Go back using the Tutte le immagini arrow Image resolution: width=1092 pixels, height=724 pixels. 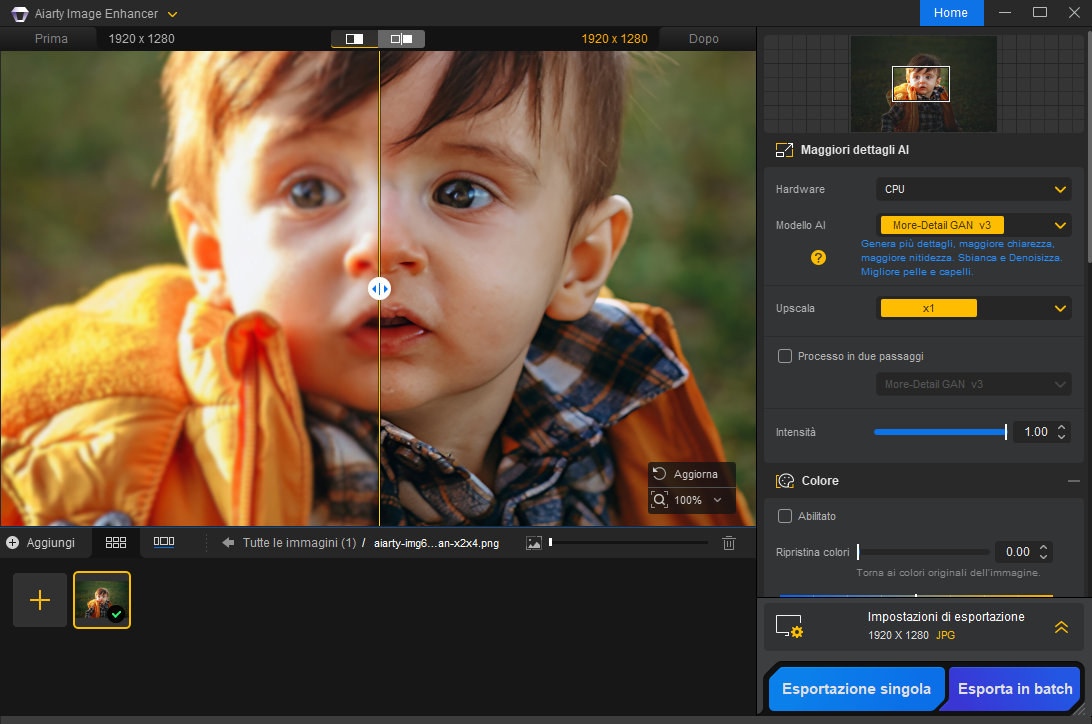228,543
